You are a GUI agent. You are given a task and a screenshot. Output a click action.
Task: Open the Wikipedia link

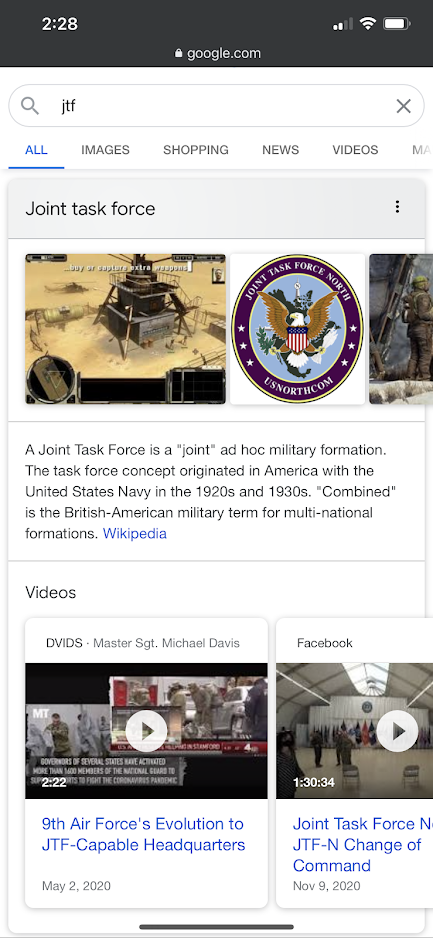135,533
